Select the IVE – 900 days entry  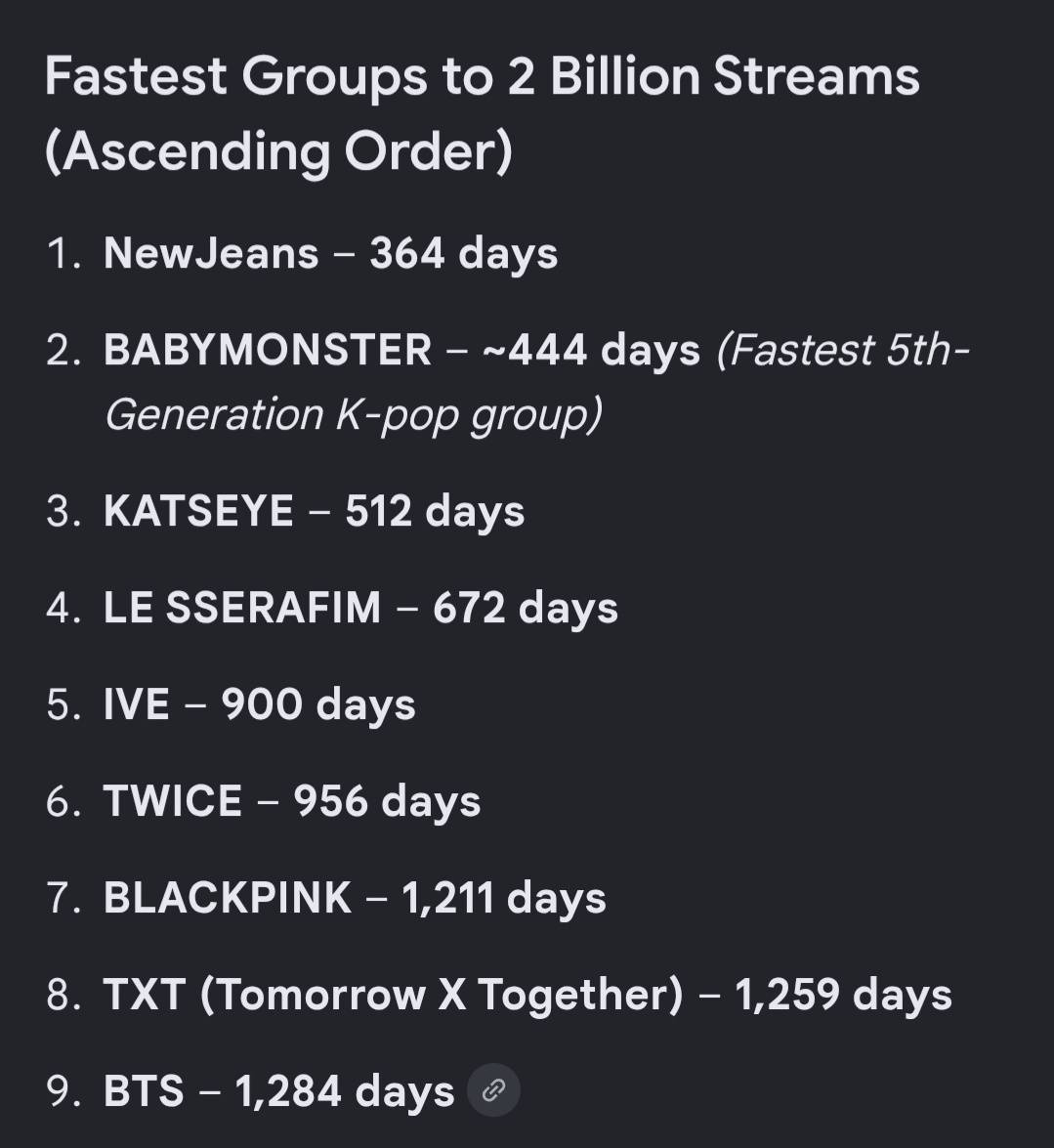[x=260, y=704]
